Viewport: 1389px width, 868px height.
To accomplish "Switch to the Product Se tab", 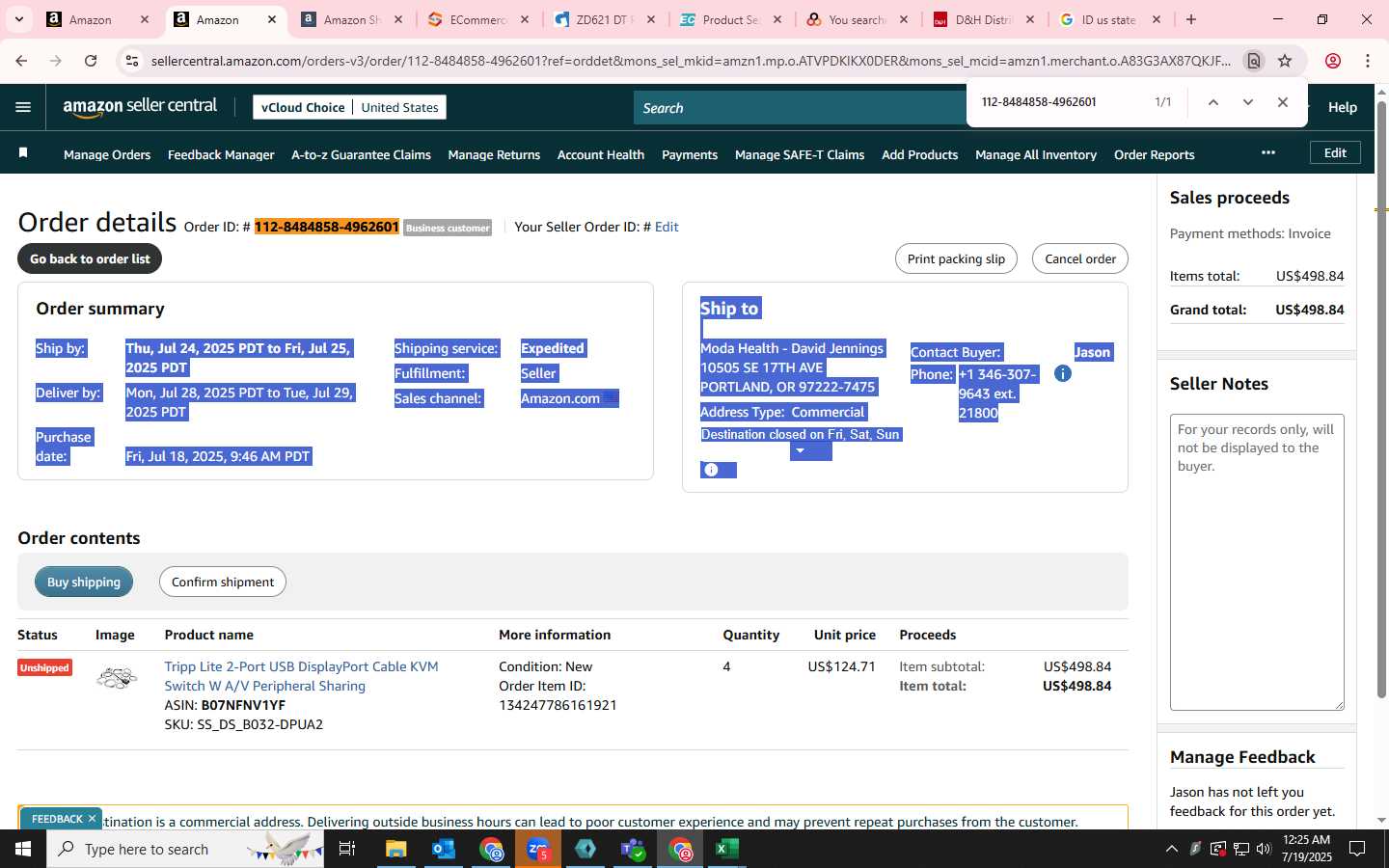I will [730, 19].
